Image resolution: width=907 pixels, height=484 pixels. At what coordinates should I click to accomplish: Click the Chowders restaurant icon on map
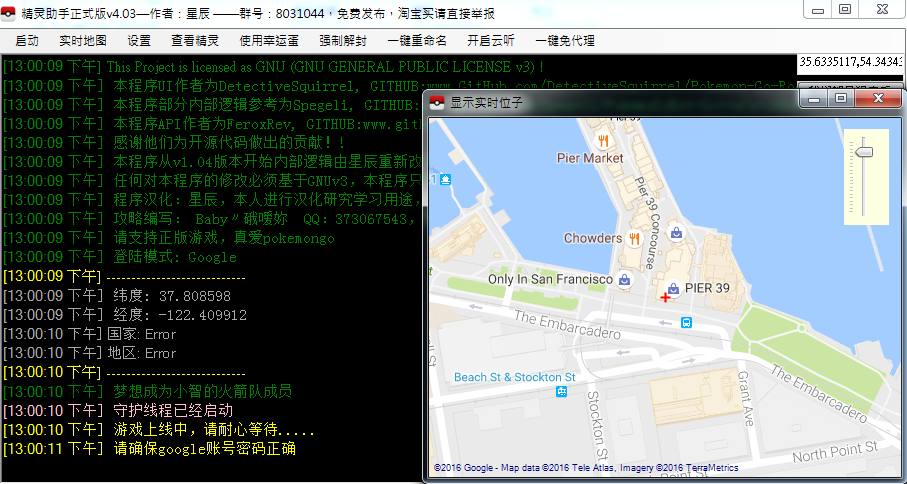click(x=634, y=238)
